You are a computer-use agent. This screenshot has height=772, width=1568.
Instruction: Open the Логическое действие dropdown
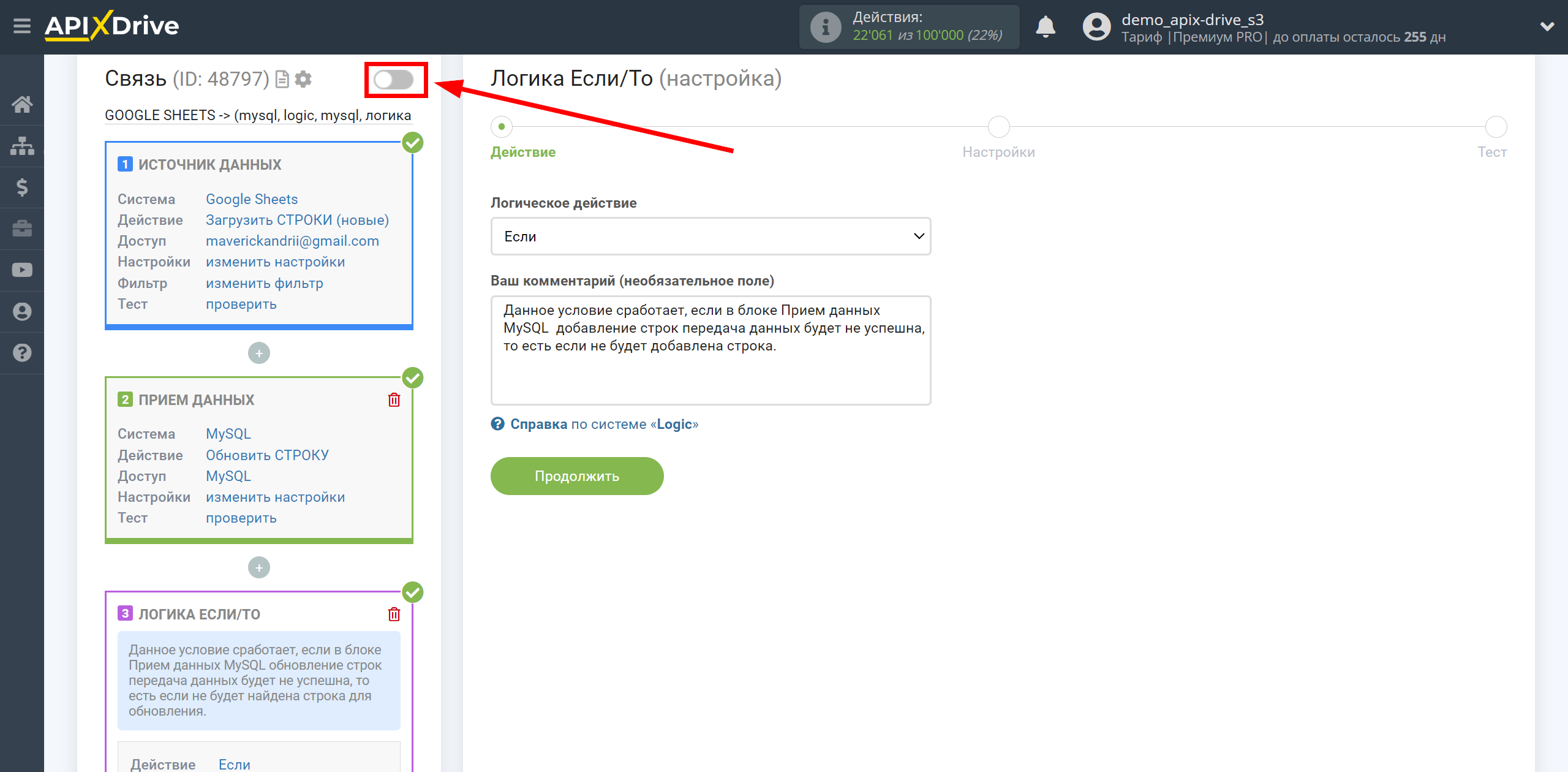point(710,237)
